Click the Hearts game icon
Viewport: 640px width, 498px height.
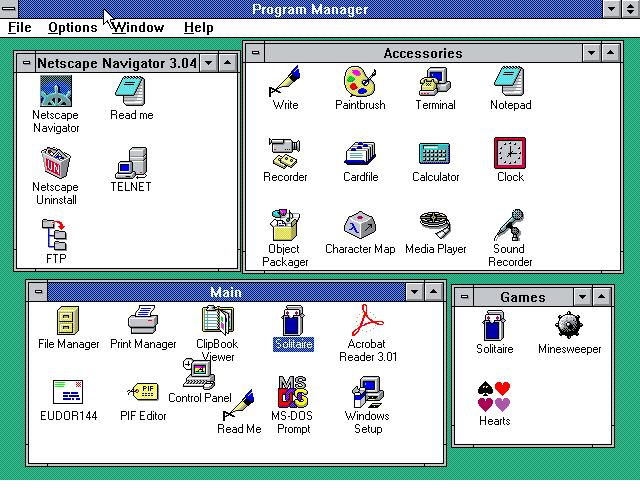[x=494, y=397]
